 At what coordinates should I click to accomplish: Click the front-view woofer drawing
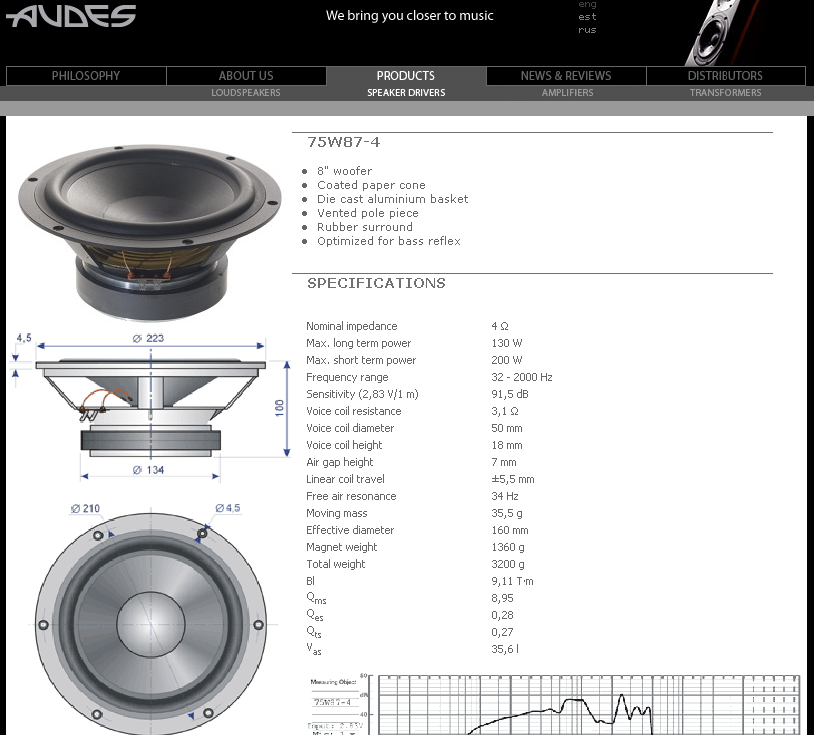tap(151, 618)
